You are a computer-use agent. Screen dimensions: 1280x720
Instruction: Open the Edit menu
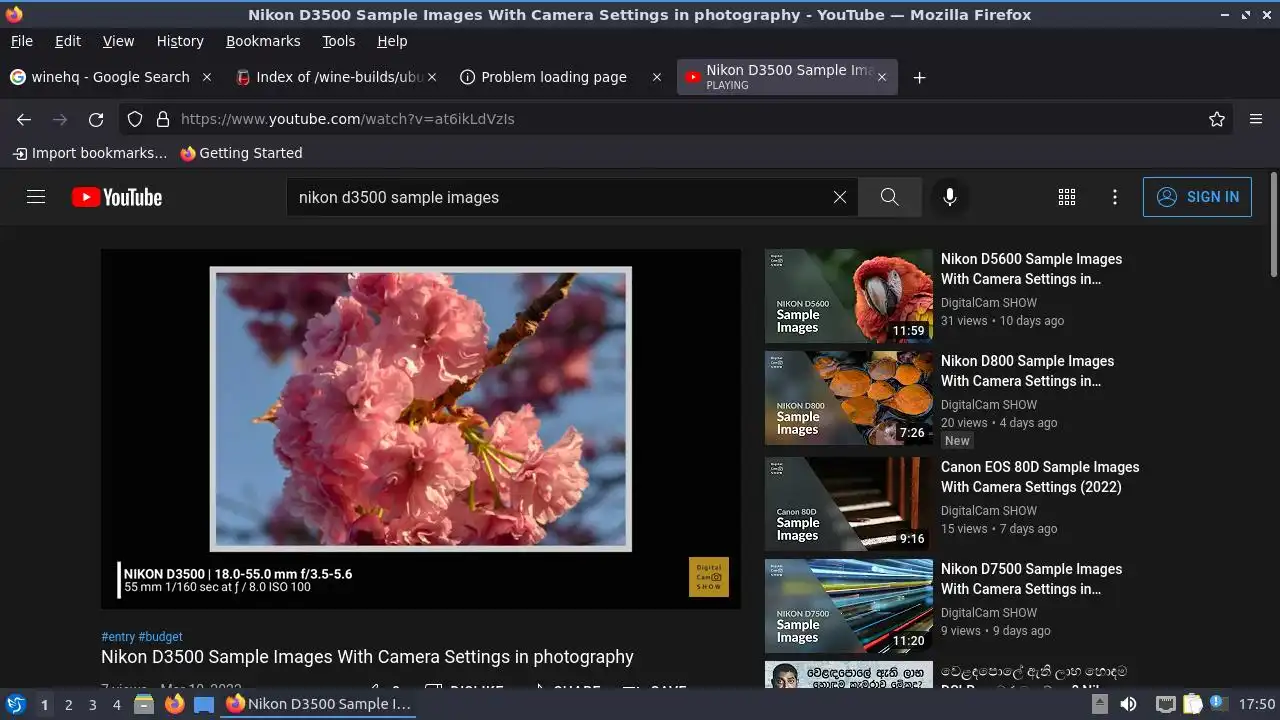(68, 41)
